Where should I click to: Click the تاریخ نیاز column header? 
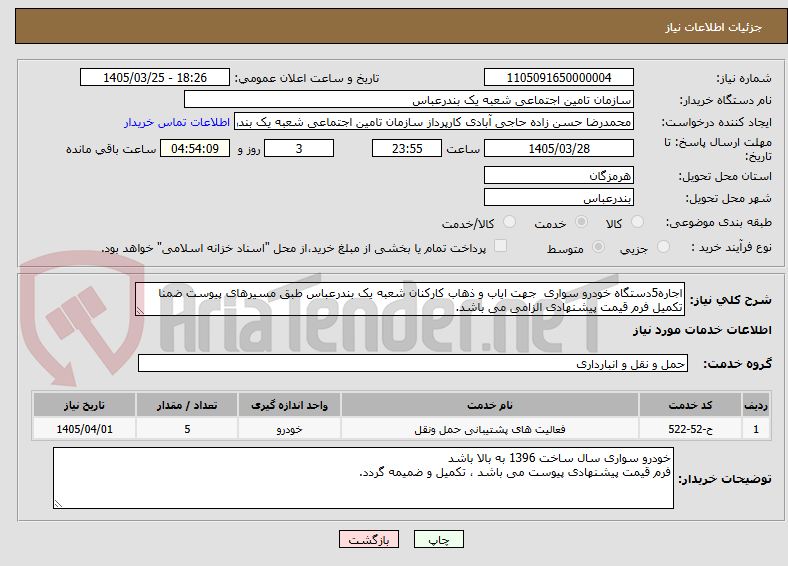click(x=84, y=405)
